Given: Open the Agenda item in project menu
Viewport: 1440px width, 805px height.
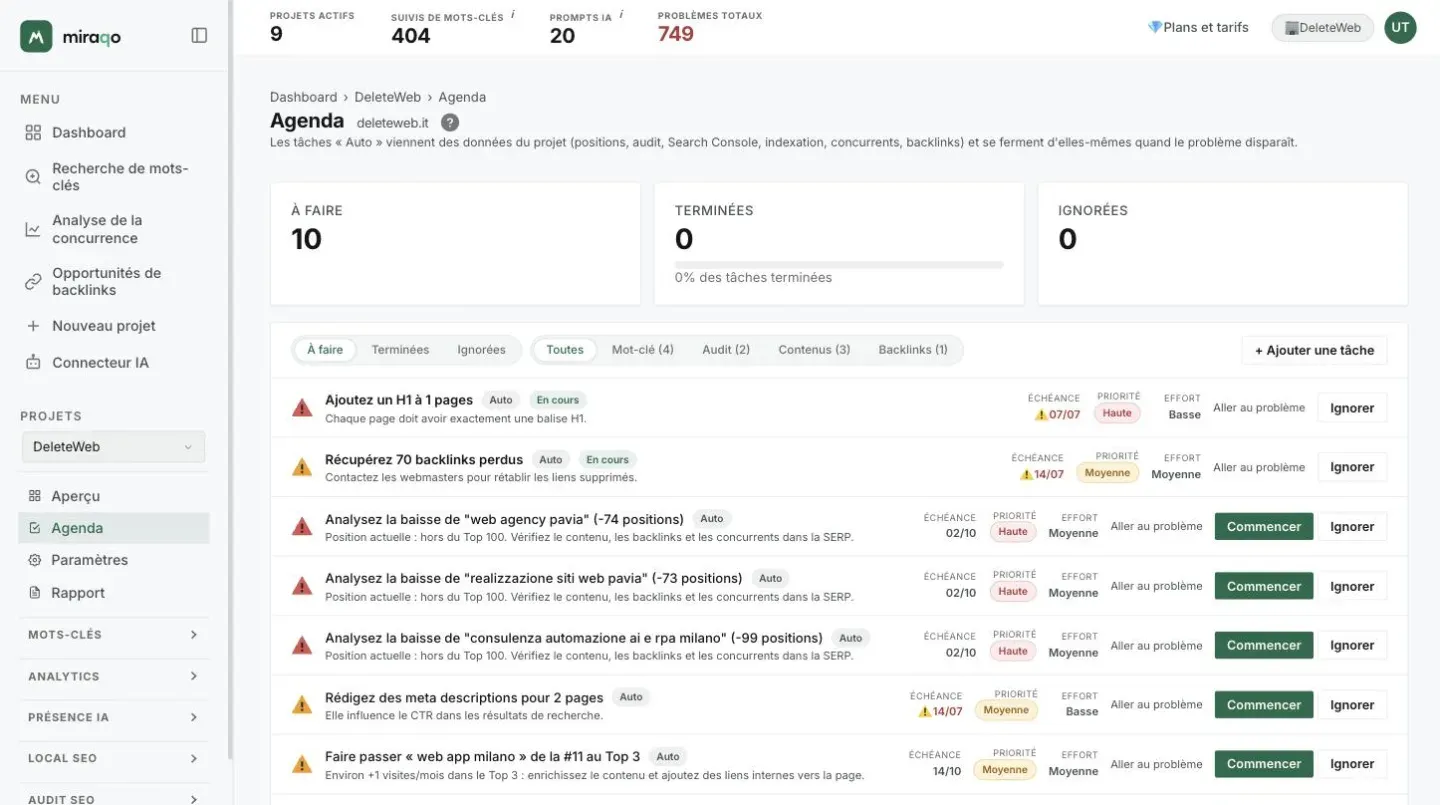Looking at the screenshot, I should pyautogui.click(x=114, y=528).
